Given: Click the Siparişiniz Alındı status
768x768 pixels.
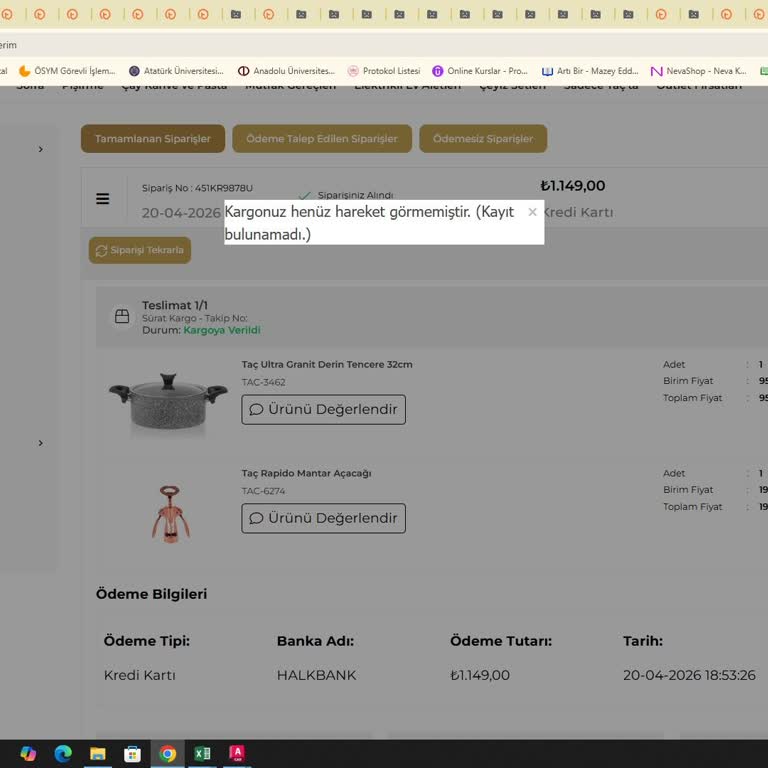Looking at the screenshot, I should 355,195.
